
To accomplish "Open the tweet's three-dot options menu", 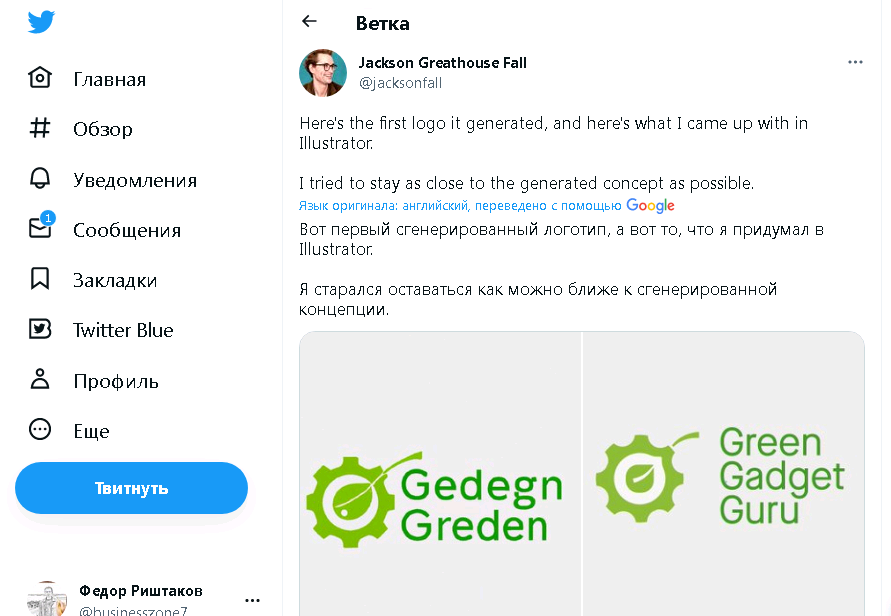I will [855, 61].
